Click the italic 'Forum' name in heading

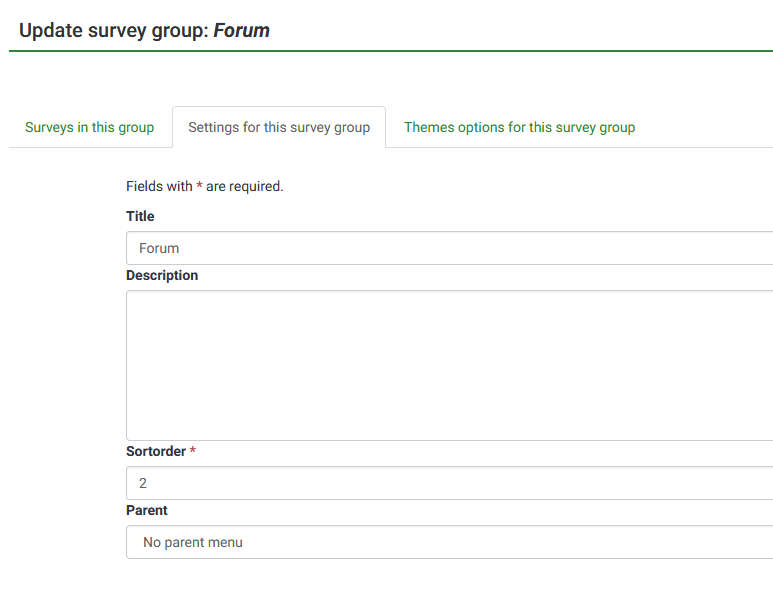tap(242, 30)
